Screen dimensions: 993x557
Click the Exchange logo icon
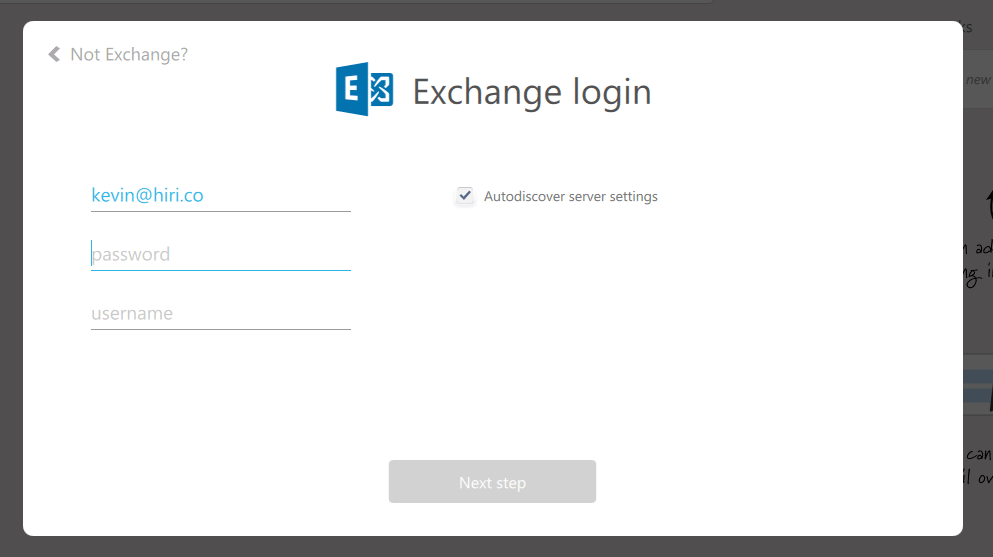point(364,89)
